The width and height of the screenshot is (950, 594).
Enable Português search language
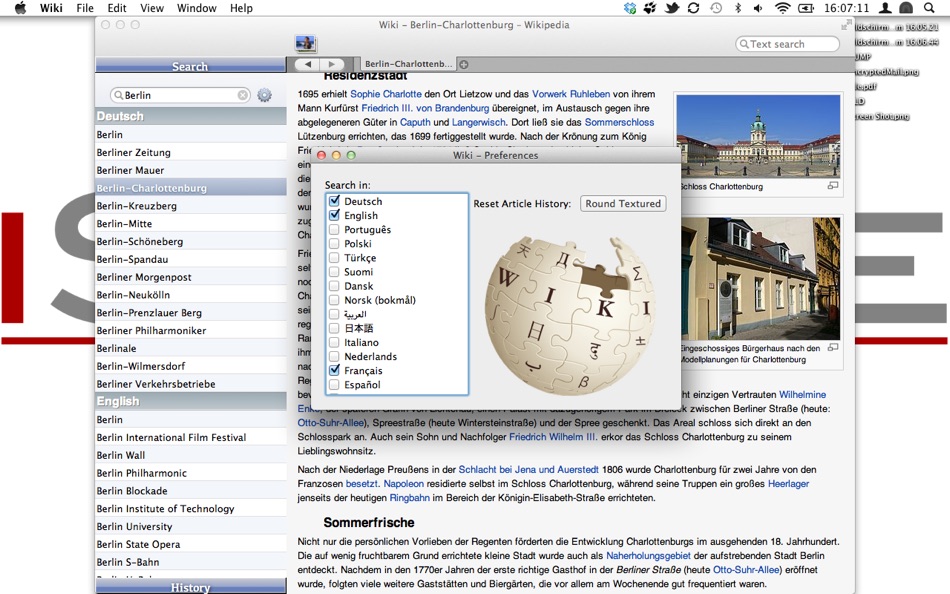(x=334, y=230)
